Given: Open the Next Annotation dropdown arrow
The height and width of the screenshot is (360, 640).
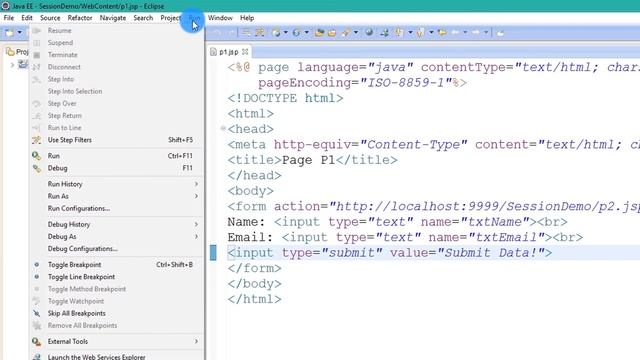Looking at the screenshot, I should coord(410,32).
